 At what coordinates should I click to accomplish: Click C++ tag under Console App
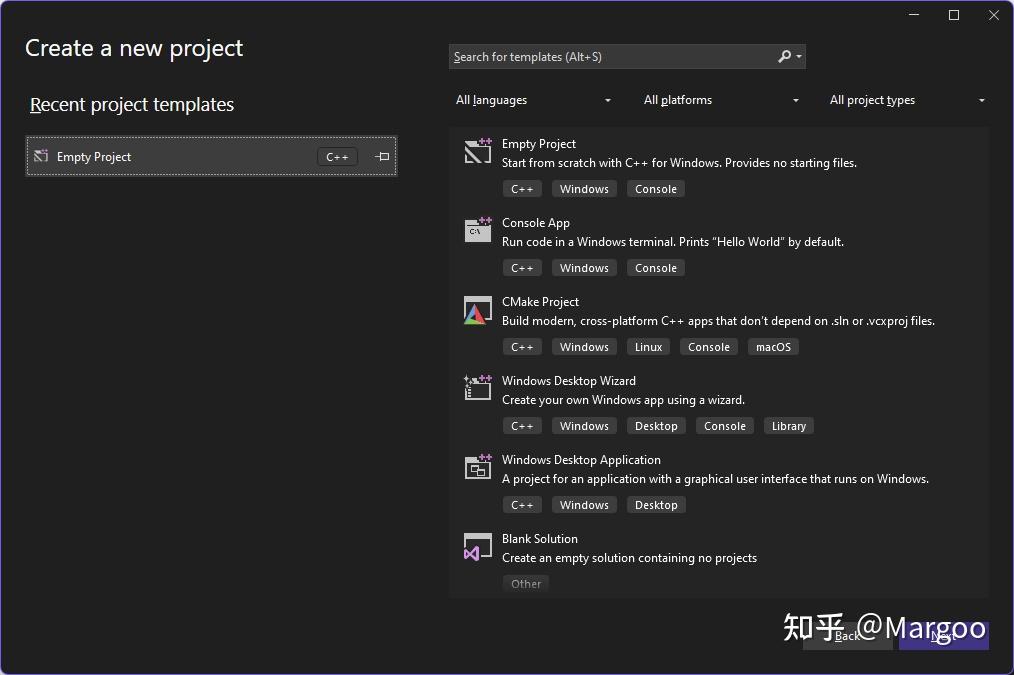pos(522,268)
